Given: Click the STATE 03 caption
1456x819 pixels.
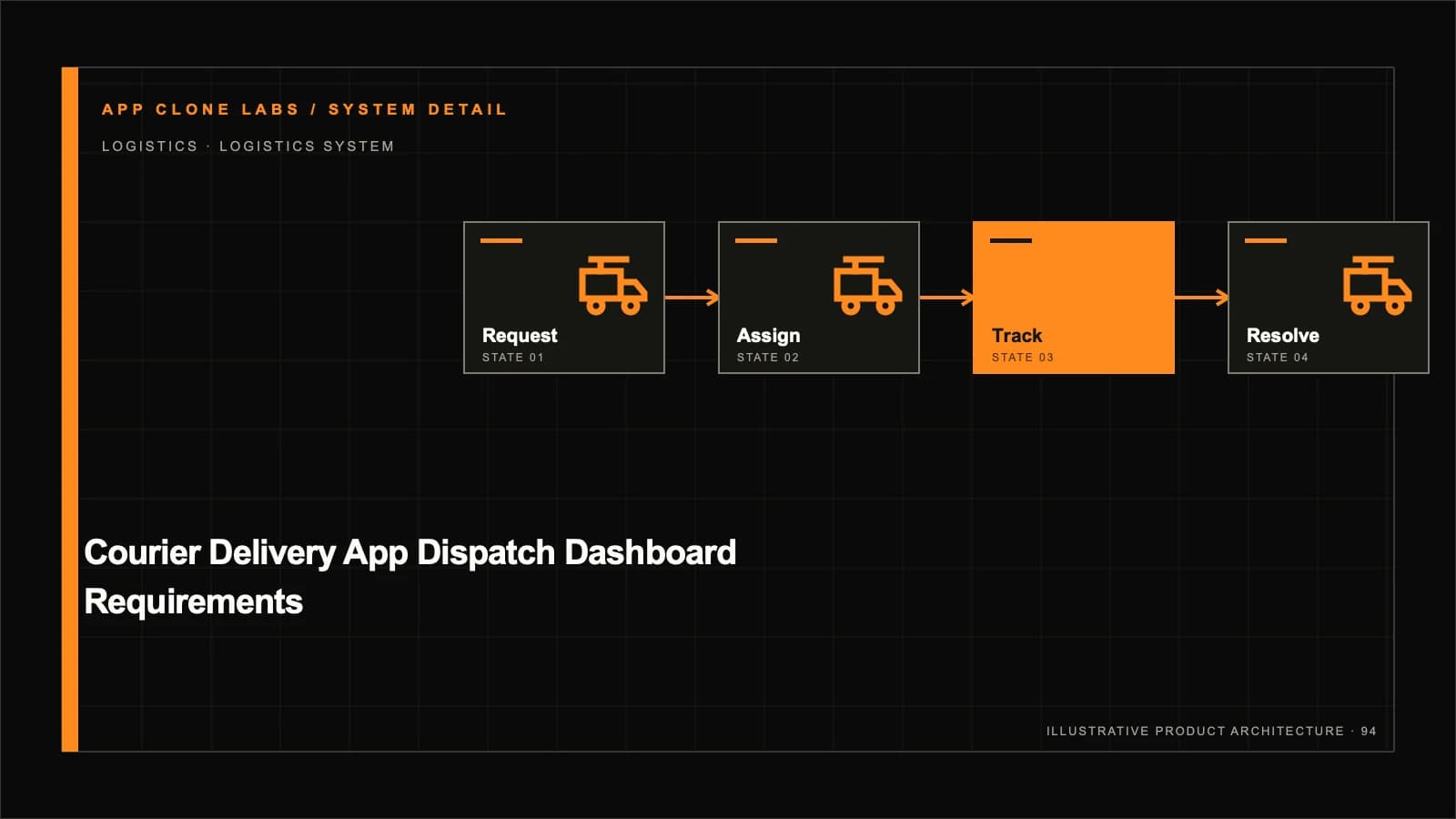Looking at the screenshot, I should [1022, 358].
